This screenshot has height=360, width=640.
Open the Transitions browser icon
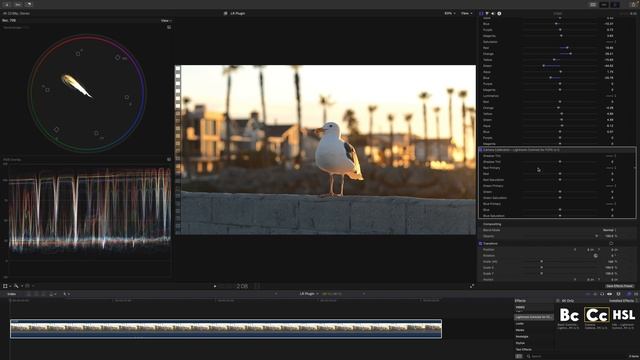636,294
